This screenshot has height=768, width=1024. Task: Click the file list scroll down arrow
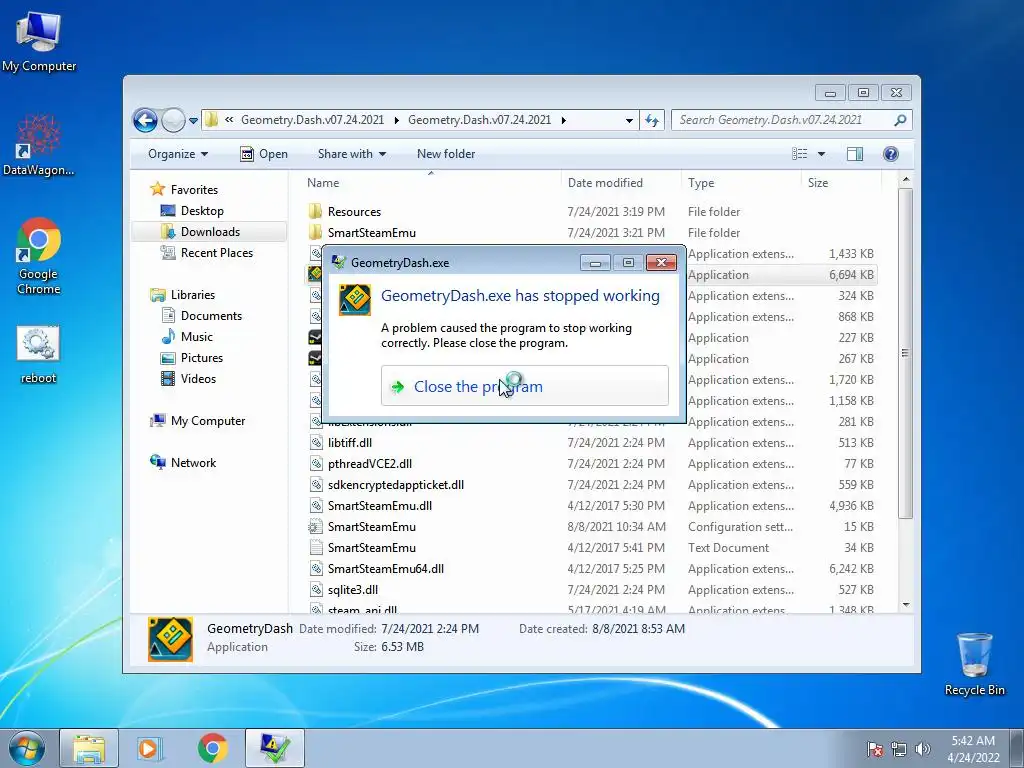coord(905,605)
